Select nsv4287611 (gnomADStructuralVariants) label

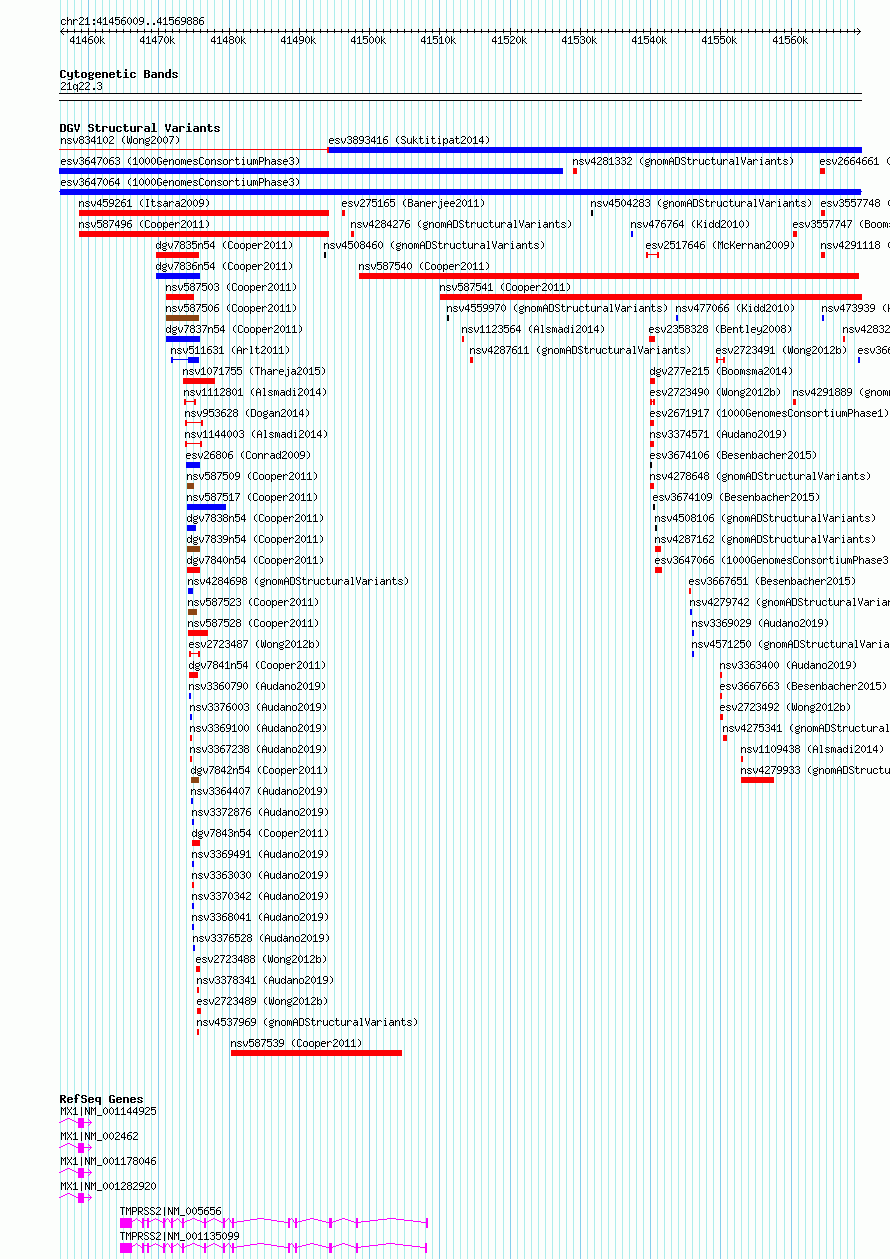point(580,350)
